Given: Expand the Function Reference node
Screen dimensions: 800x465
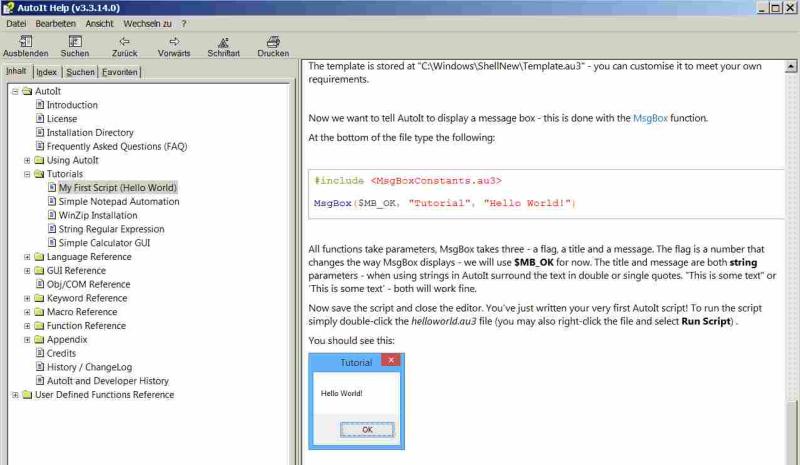Looking at the screenshot, I should 27,326.
